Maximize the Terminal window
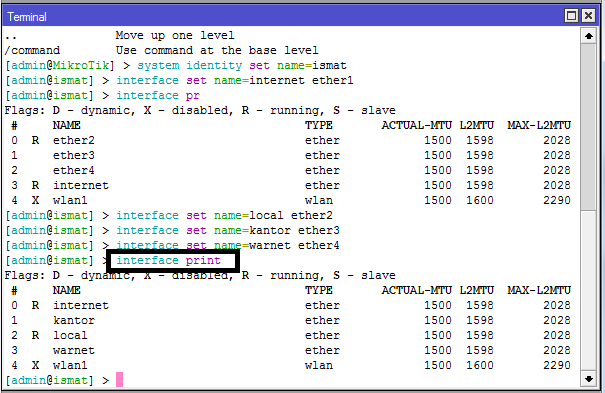This screenshot has width=605, height=393. (x=571, y=16)
